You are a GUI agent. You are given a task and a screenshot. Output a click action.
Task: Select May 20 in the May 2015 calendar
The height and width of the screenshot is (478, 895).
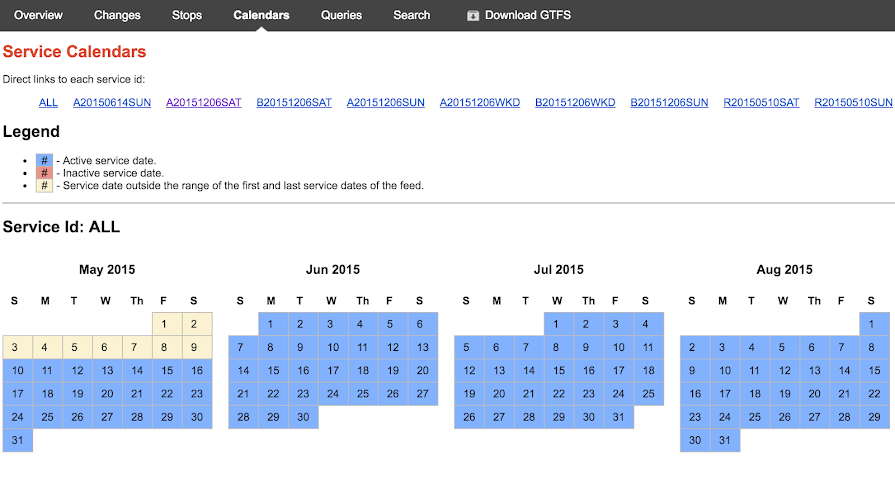[x=107, y=394]
